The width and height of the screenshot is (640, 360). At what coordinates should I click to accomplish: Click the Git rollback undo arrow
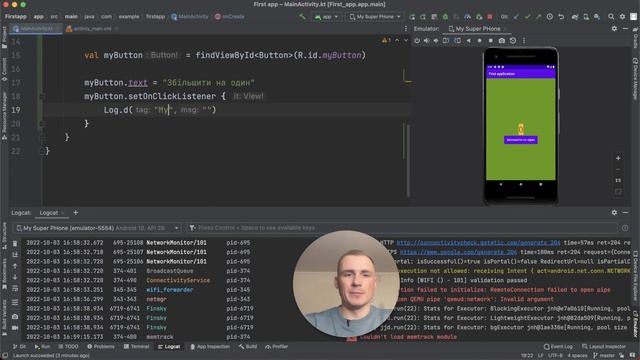coord(561,17)
